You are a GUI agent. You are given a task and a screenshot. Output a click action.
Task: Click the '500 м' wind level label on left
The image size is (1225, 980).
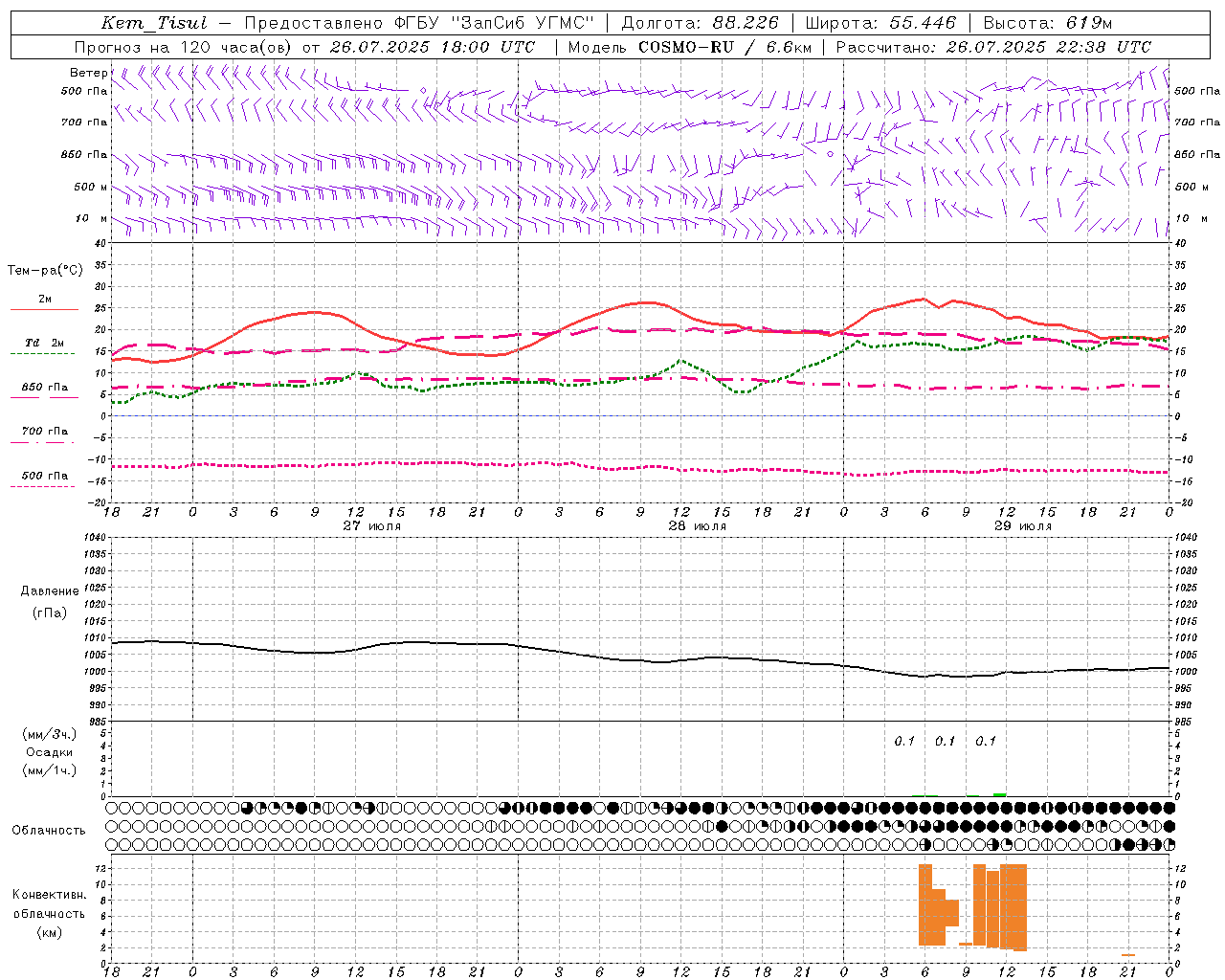coord(91,187)
